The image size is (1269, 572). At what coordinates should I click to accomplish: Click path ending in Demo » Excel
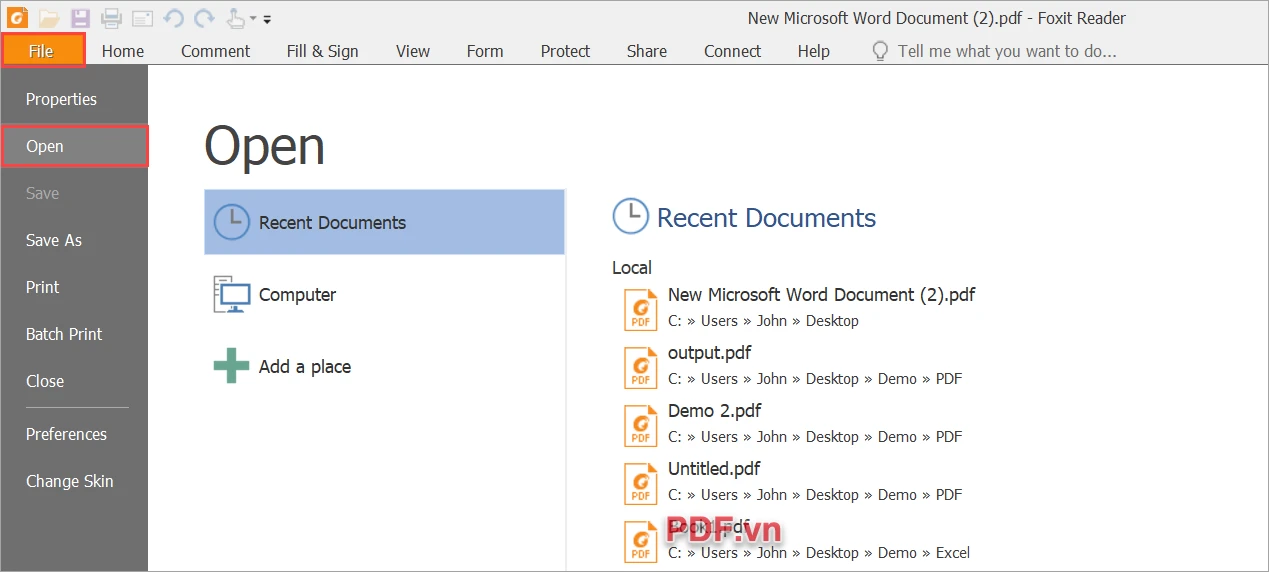819,553
